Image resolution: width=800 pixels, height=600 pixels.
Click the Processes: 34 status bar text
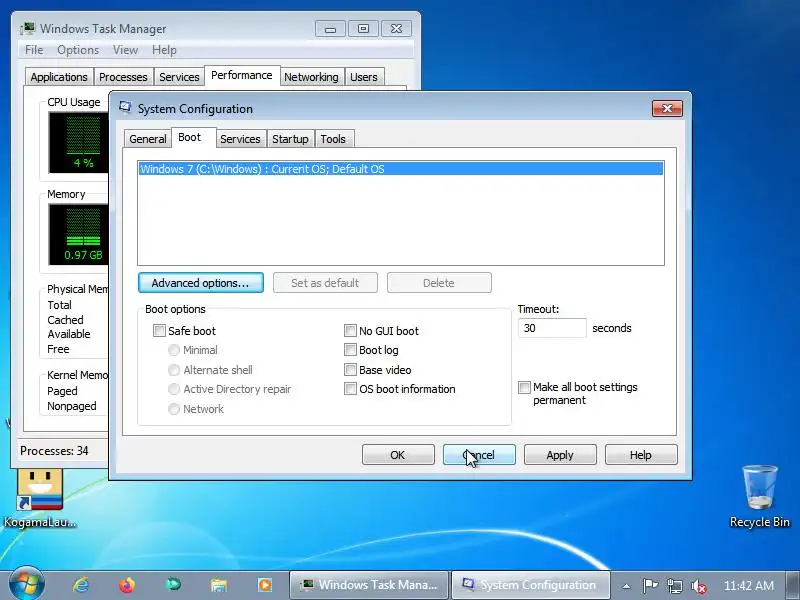point(54,451)
